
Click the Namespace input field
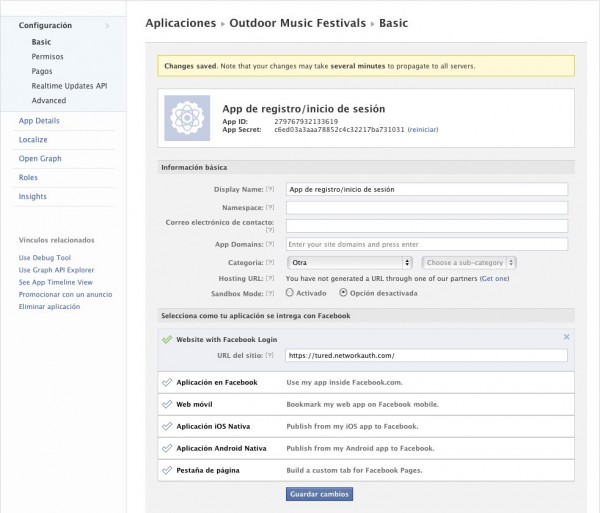pyautogui.click(x=427, y=207)
